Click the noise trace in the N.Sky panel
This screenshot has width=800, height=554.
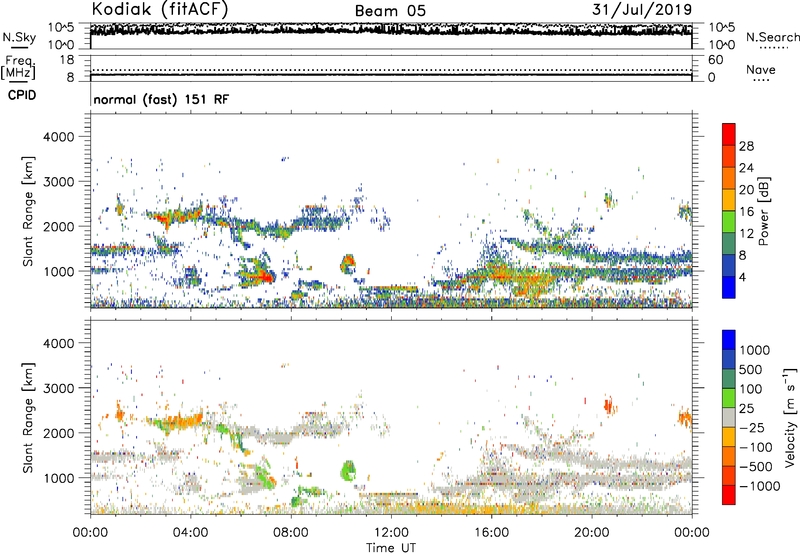[391, 30]
